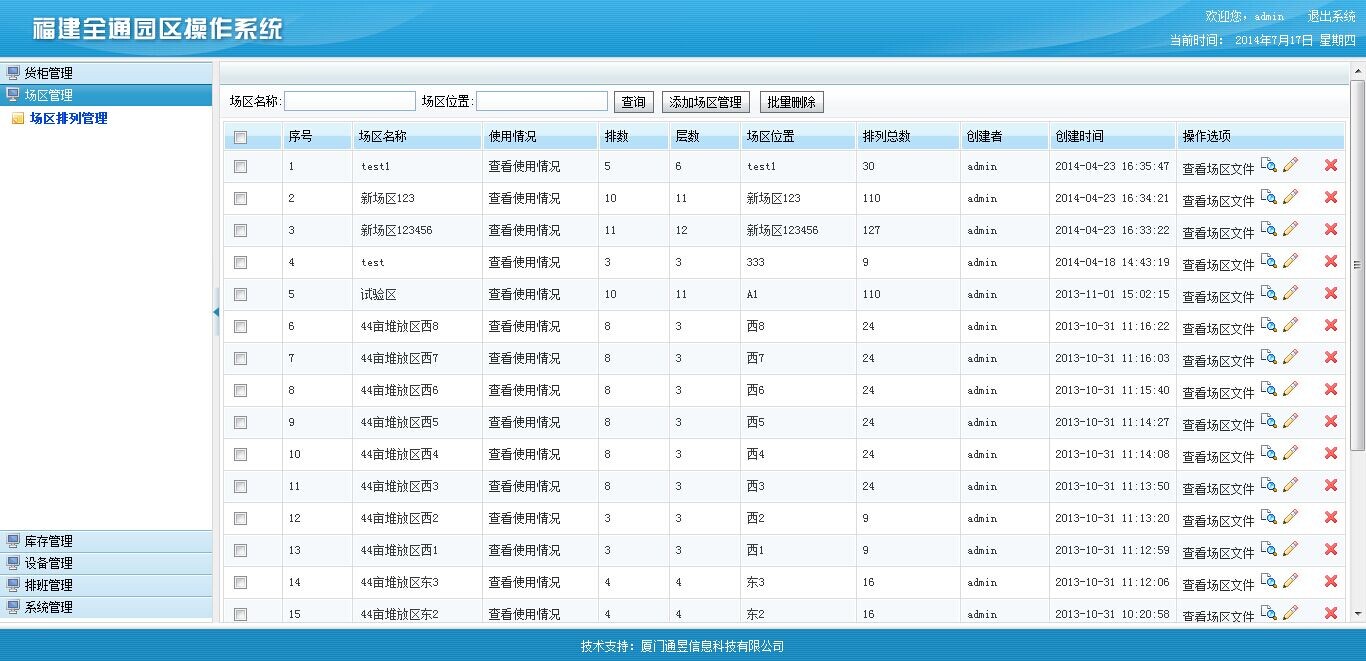The image size is (1366, 661).
Task: Check the checkbox for row 新场区123
Action: pyautogui.click(x=240, y=199)
